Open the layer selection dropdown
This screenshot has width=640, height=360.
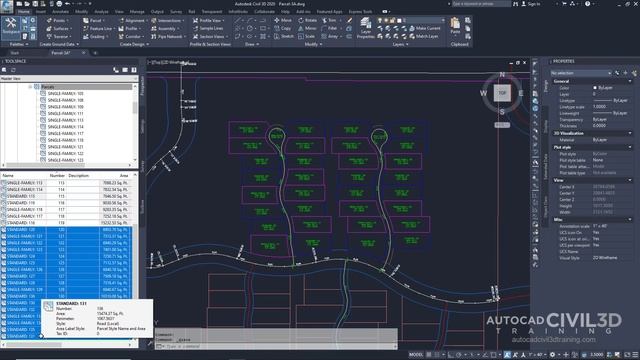(411, 20)
